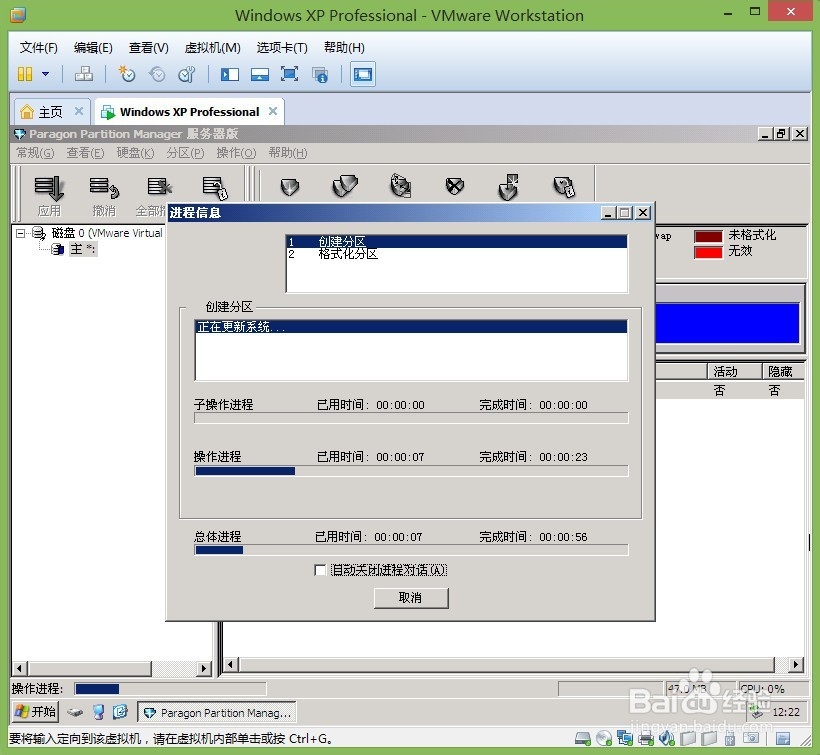This screenshot has width=820, height=755.
Task: Click right arrow of the partition list scrollbar
Action: (796, 665)
